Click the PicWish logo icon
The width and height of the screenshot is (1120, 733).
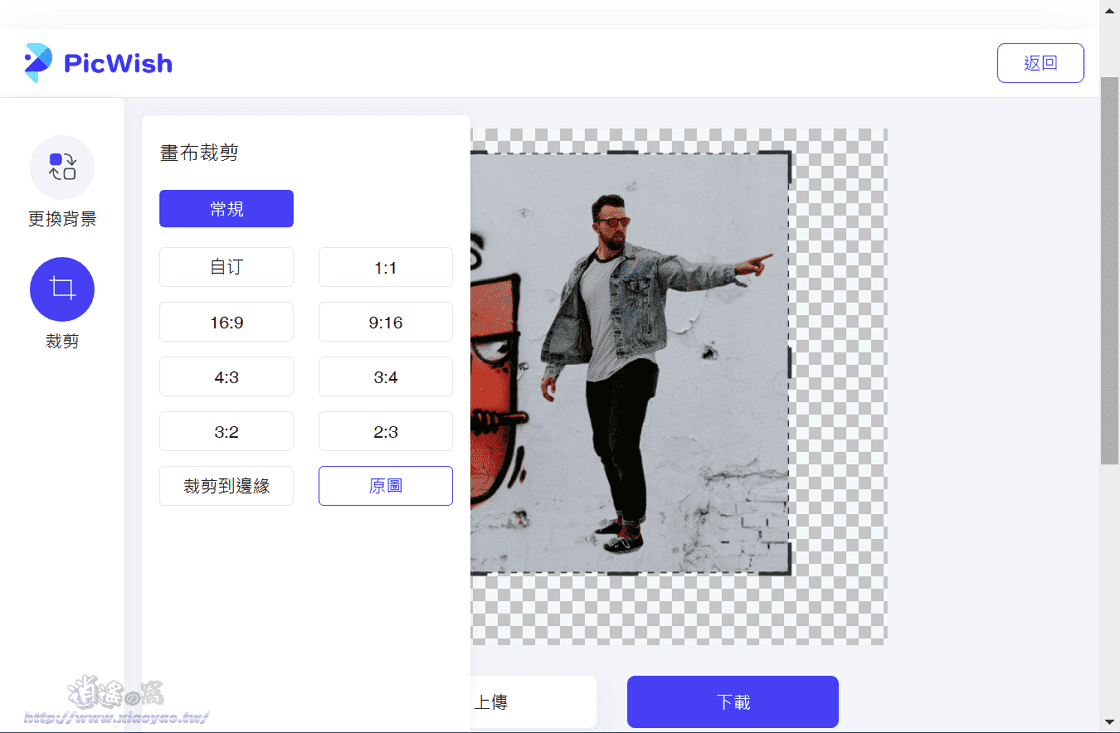[x=38, y=62]
